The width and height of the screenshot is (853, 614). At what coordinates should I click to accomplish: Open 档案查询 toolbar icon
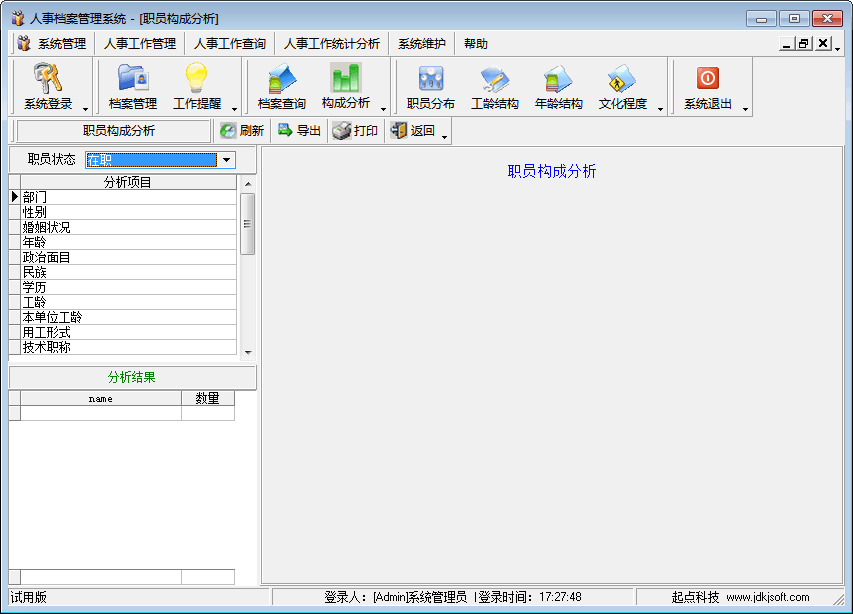pos(281,78)
